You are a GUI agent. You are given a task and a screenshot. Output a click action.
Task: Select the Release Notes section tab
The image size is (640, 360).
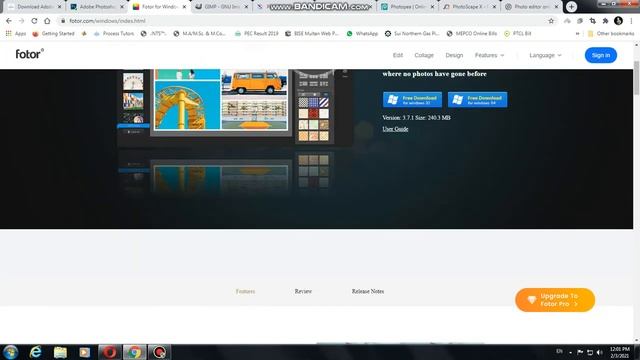point(367,291)
